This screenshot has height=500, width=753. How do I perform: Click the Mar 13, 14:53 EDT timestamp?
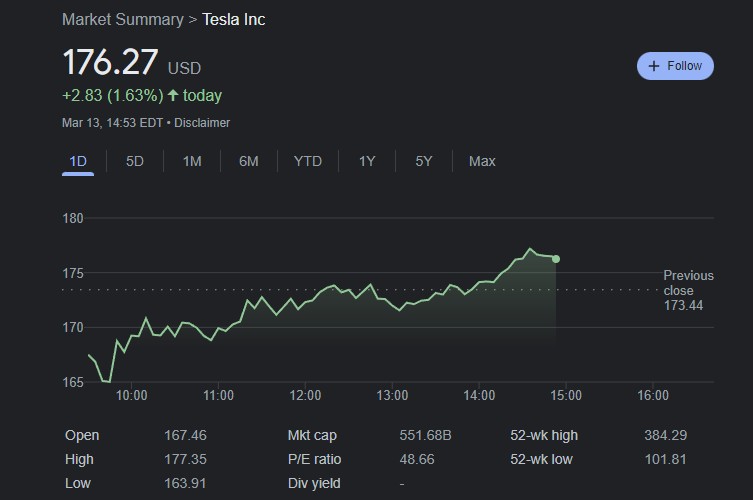(x=112, y=123)
